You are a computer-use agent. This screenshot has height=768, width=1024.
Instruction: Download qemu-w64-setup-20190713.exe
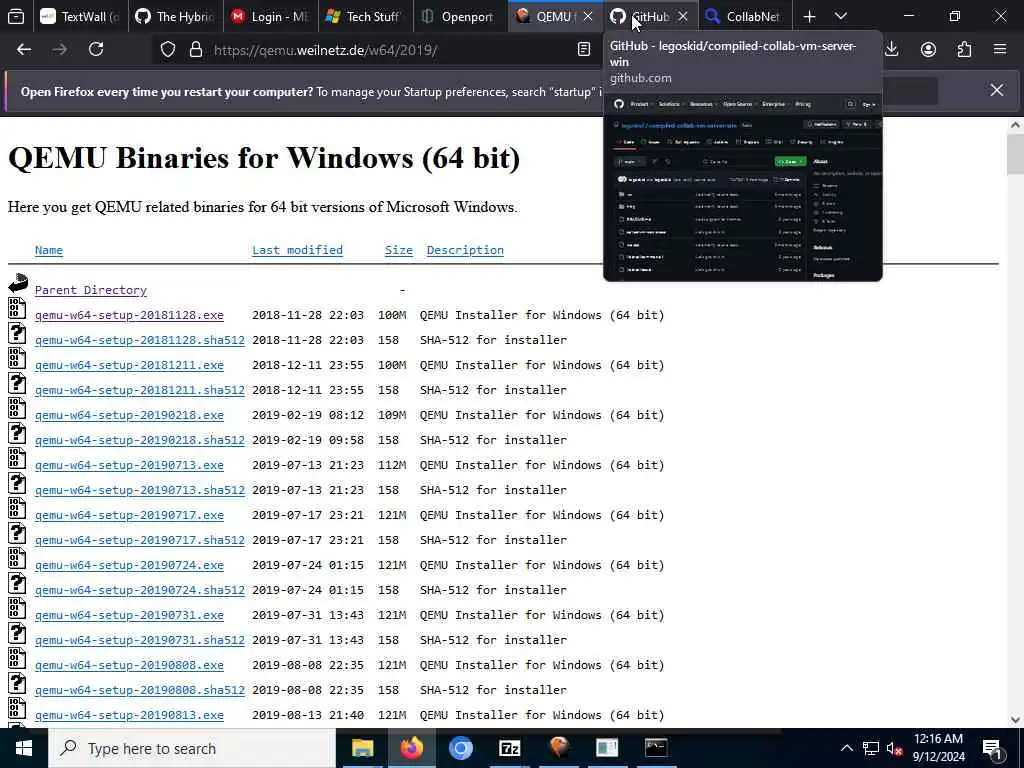click(129, 465)
